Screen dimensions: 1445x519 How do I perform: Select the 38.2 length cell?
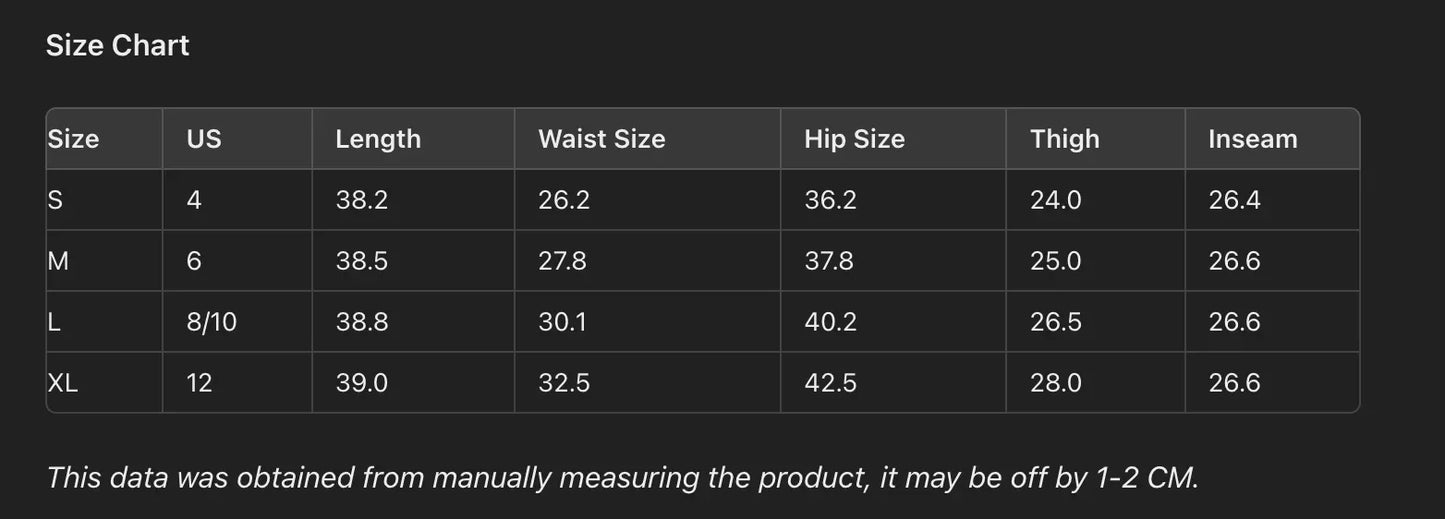pos(361,200)
